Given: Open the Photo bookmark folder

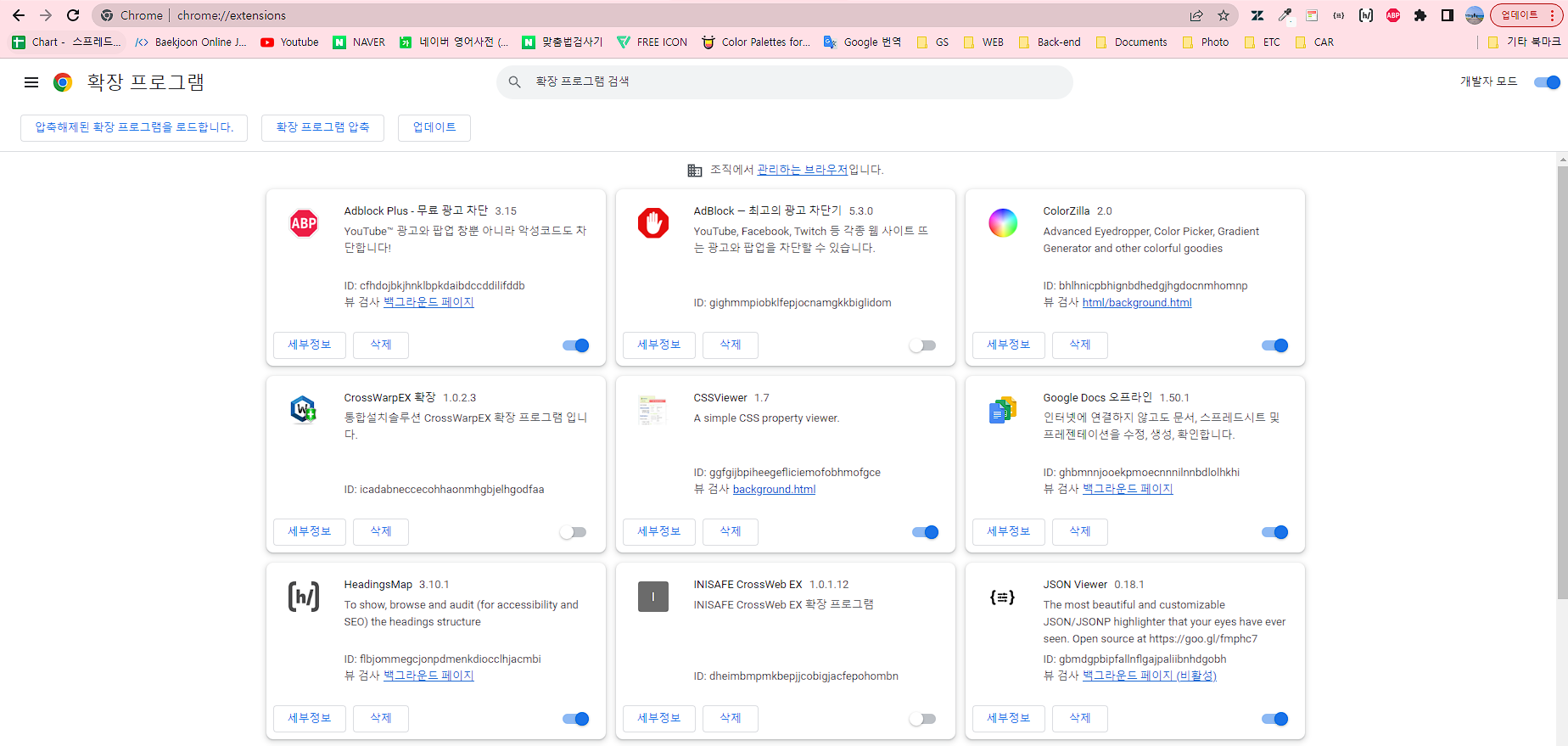Looking at the screenshot, I should point(1205,42).
